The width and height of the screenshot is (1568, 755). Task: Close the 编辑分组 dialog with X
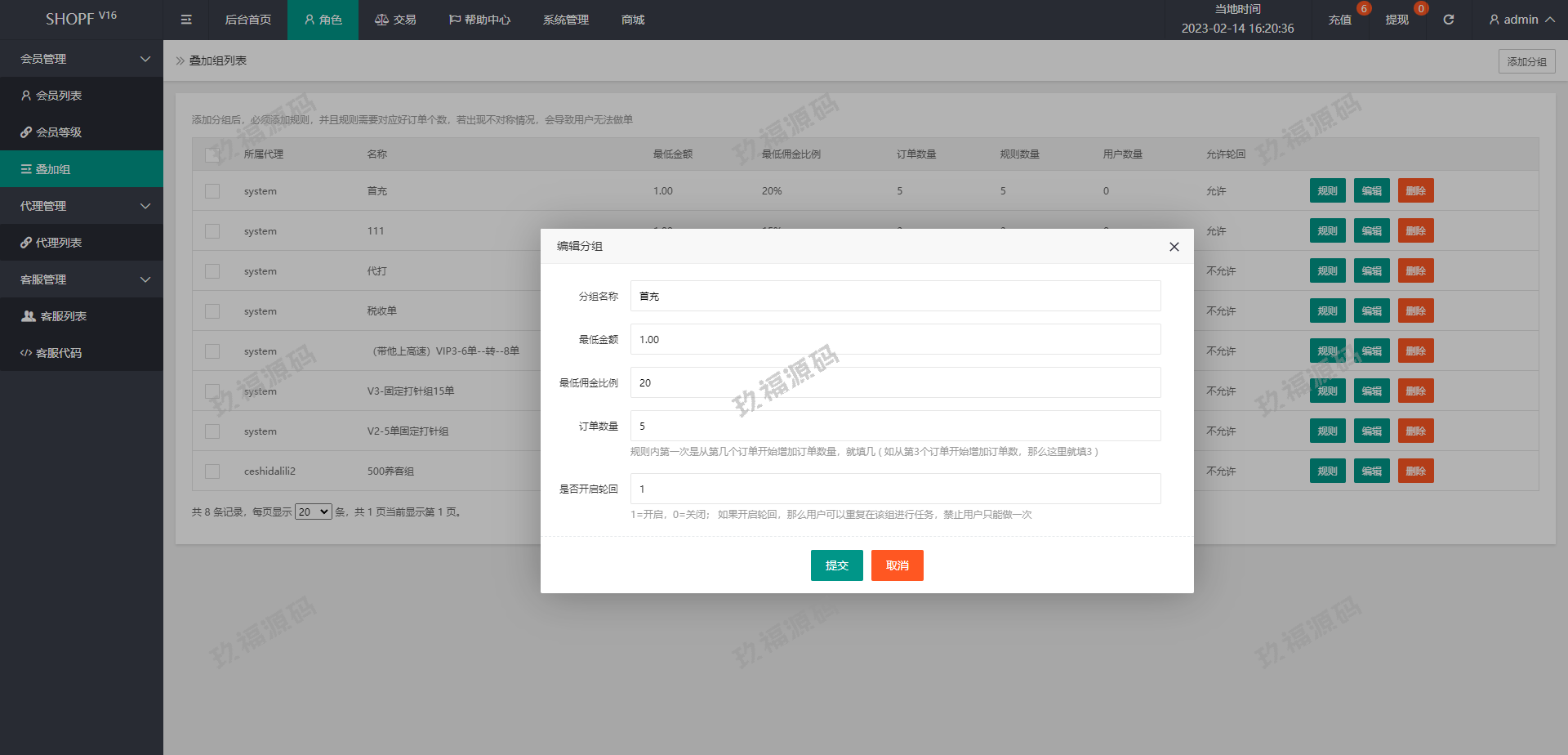[x=1174, y=247]
